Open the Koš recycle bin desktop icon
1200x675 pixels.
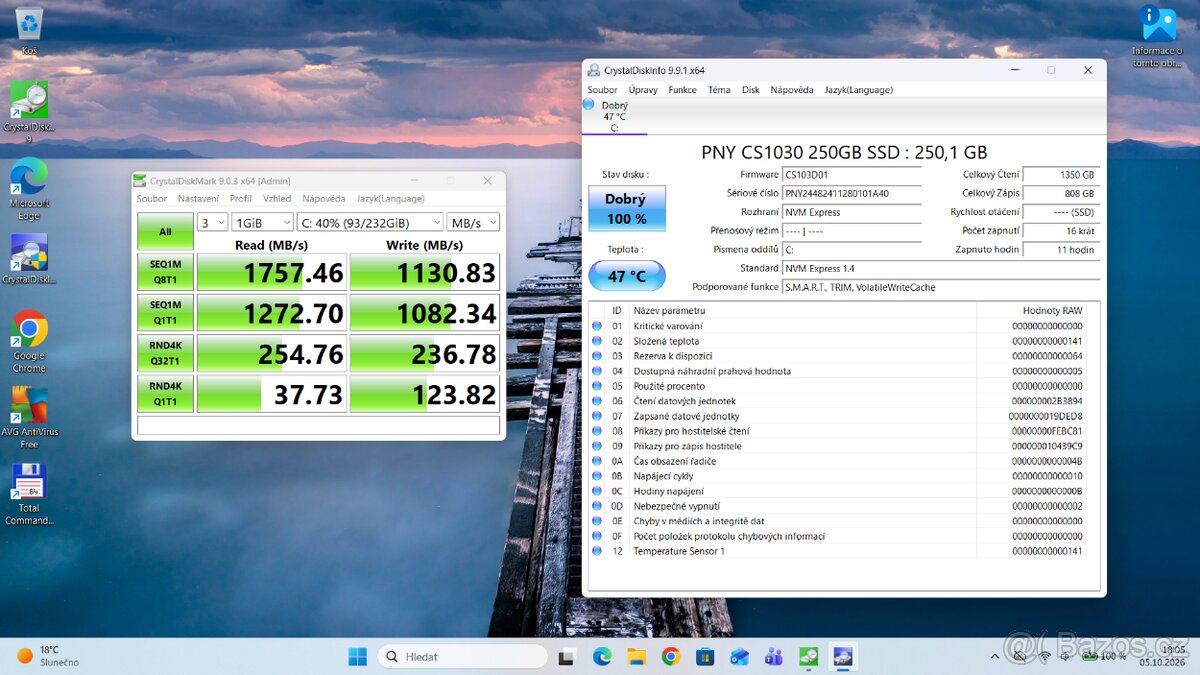pyautogui.click(x=29, y=30)
